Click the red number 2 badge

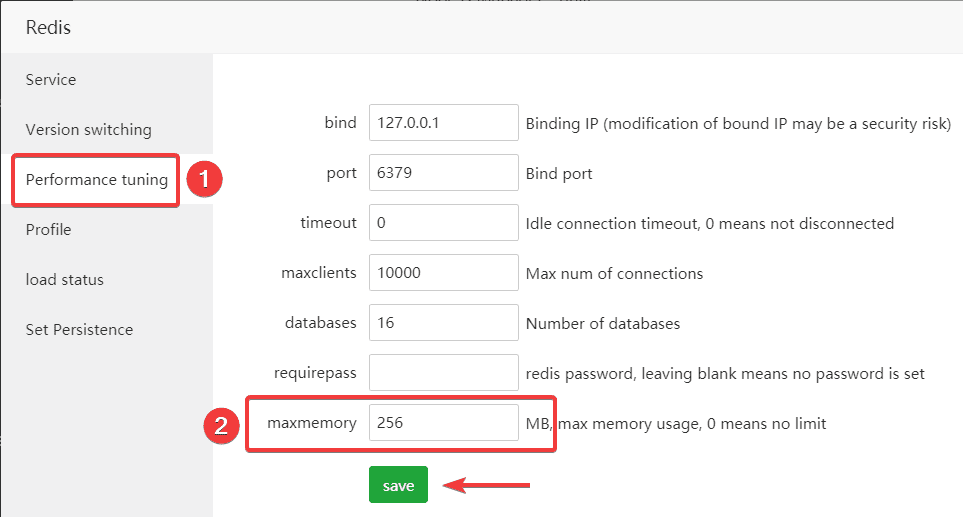220,425
